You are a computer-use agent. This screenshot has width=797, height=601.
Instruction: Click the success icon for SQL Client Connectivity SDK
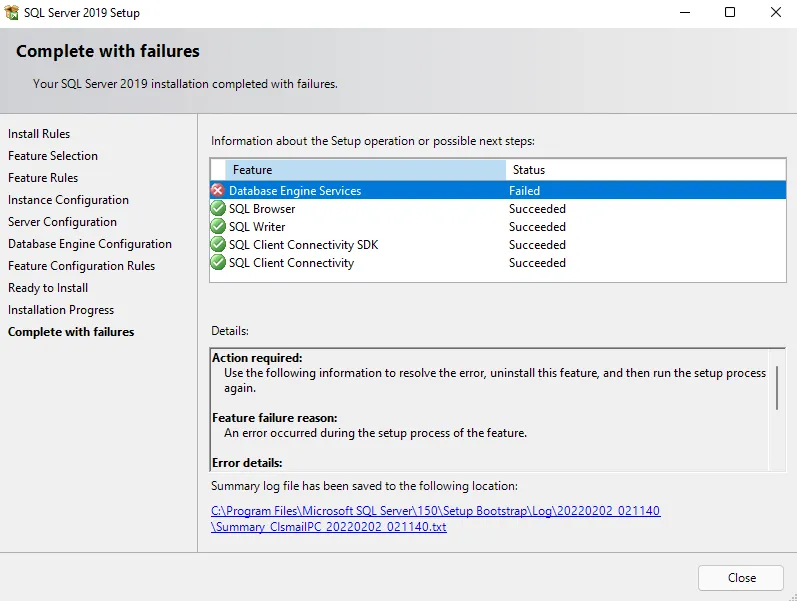pos(218,245)
